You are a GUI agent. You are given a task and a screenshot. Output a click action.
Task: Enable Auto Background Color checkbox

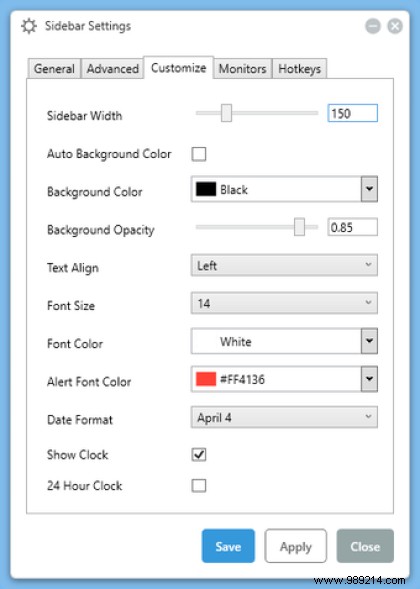click(x=199, y=154)
